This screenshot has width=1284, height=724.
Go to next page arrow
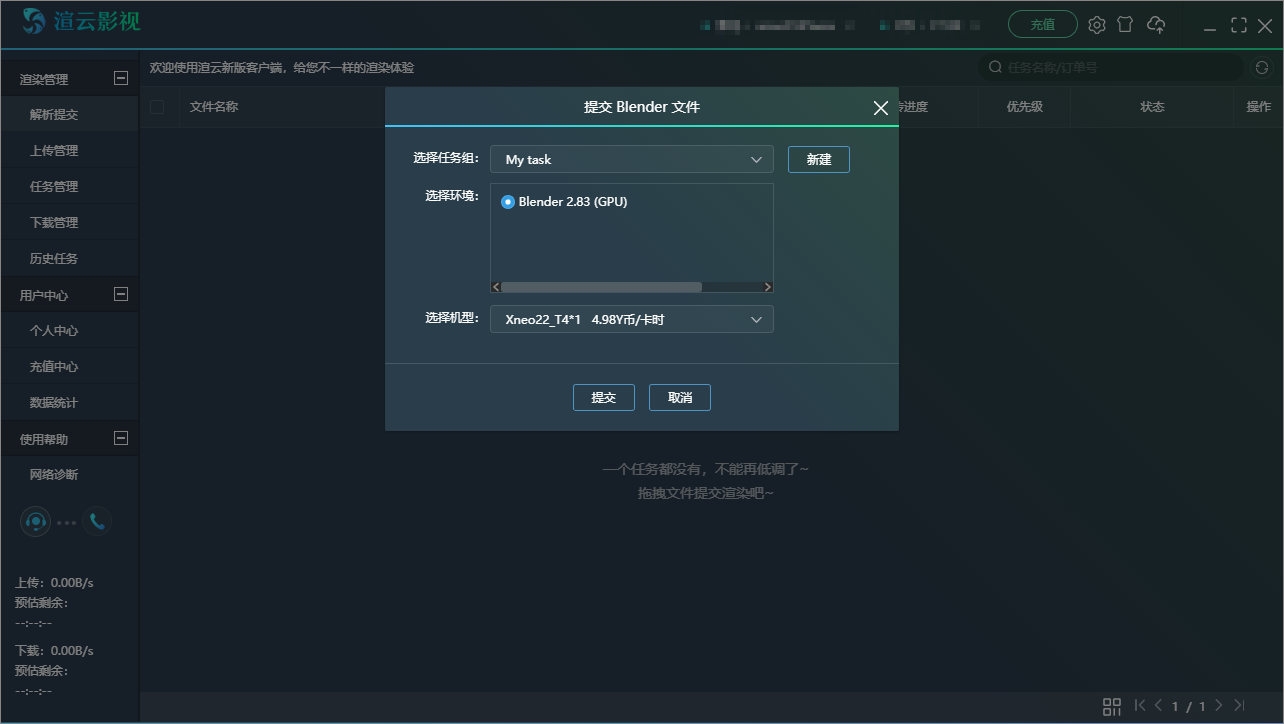point(1218,706)
